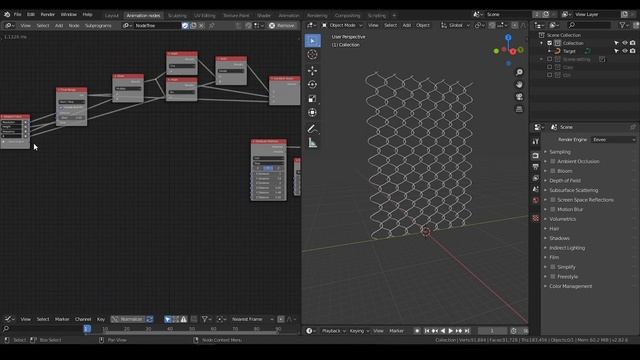Open Subprograms menu in node editor

pyautogui.click(x=98, y=25)
